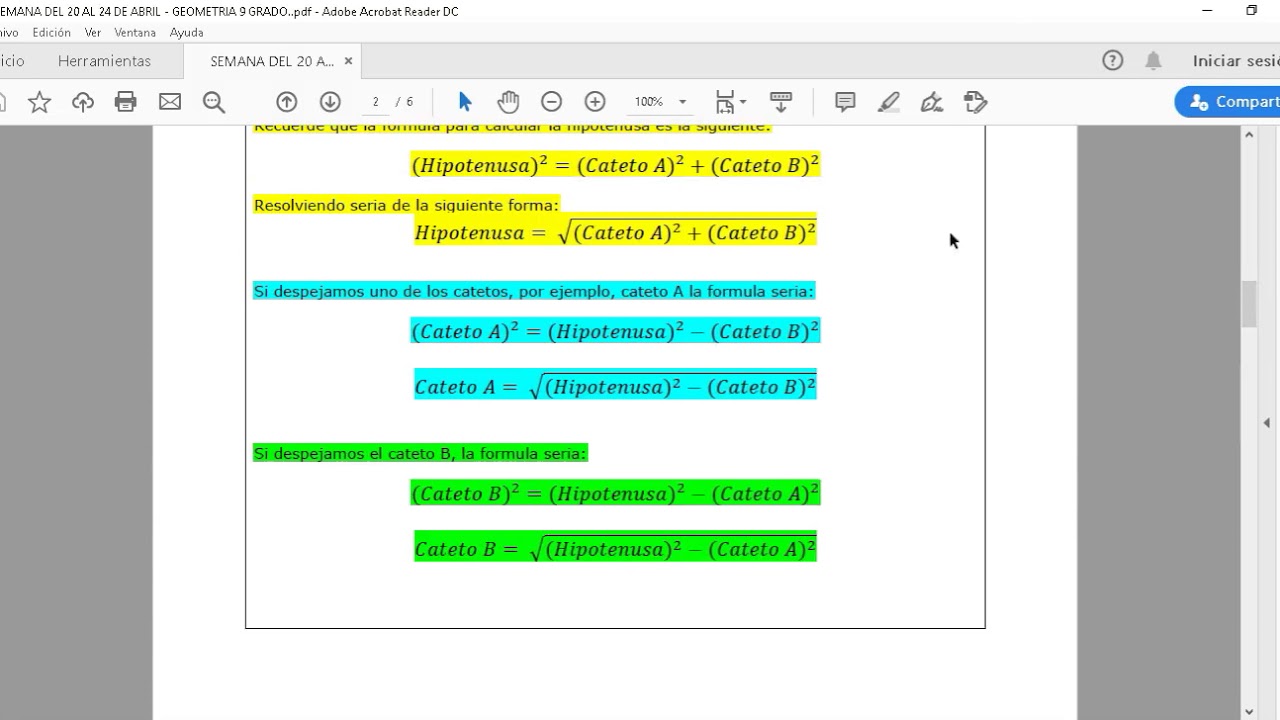The height and width of the screenshot is (720, 1280).
Task: Click the cyan 'Si despejamos uno de los catetos' line
Action: point(534,291)
